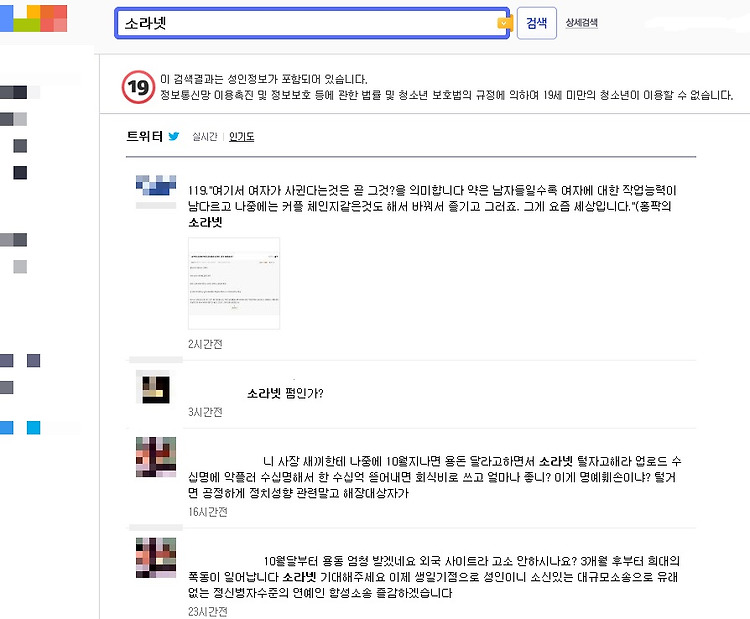The width and height of the screenshot is (750, 619).
Task: Click the tweet beginning '10월달부터 용돈'
Action: [434, 577]
